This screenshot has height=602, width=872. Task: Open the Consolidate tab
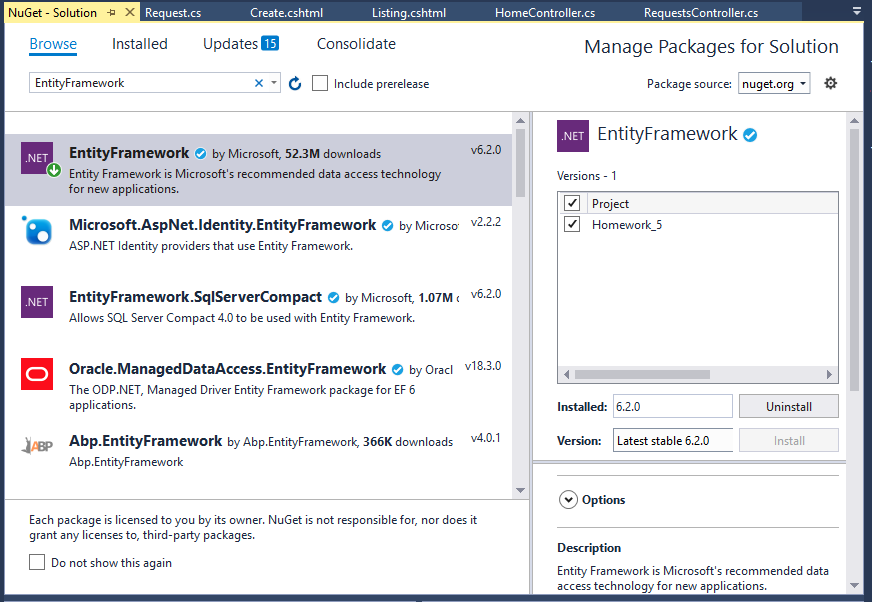(x=356, y=44)
